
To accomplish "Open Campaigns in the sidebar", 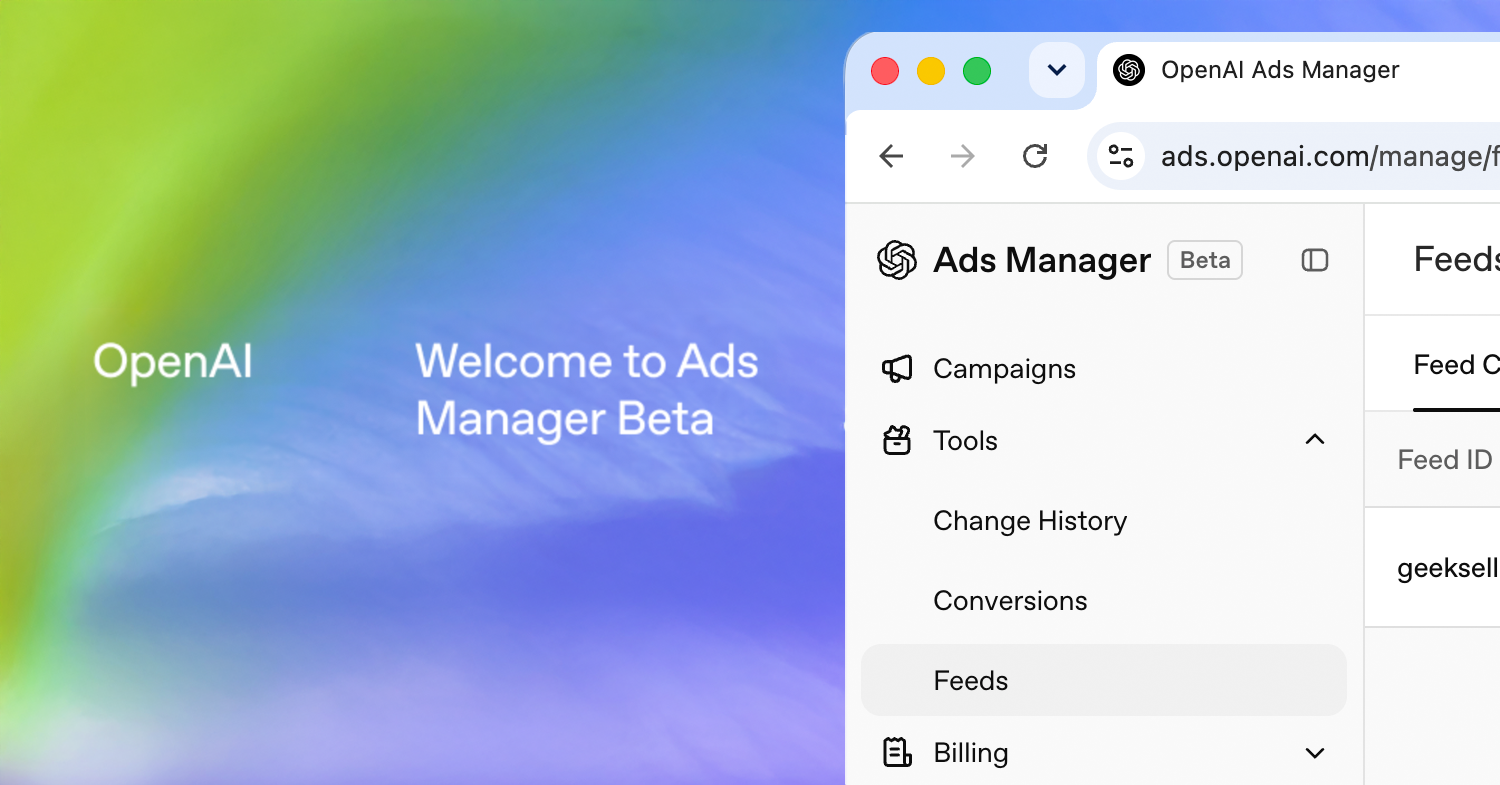I will tap(1104, 369).
